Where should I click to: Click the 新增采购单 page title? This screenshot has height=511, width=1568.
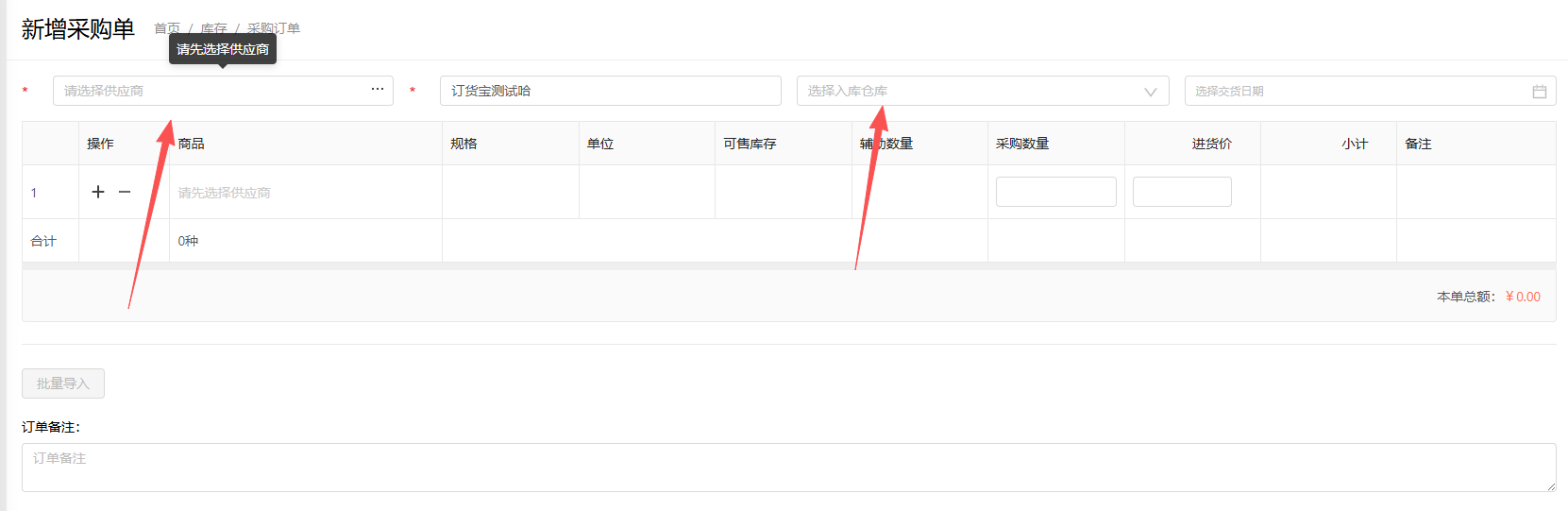tap(78, 29)
